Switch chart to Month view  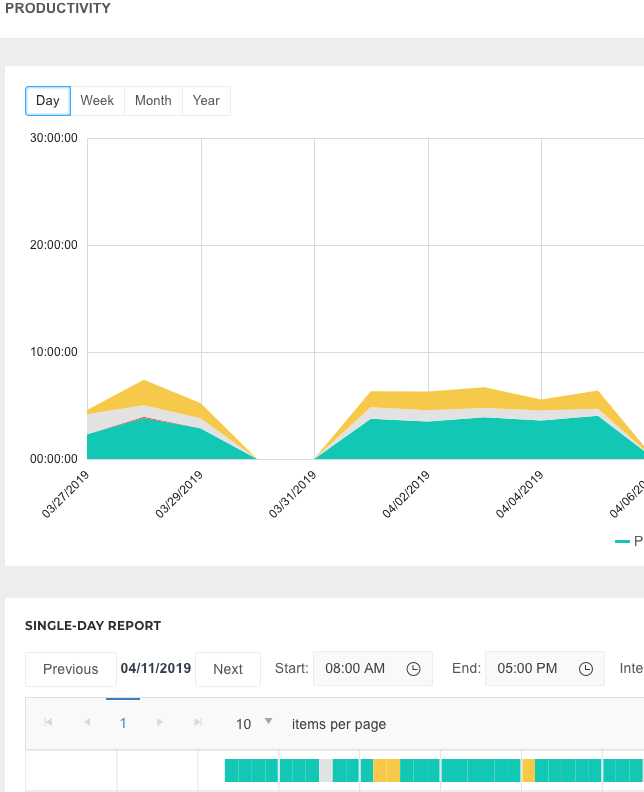(x=153, y=101)
